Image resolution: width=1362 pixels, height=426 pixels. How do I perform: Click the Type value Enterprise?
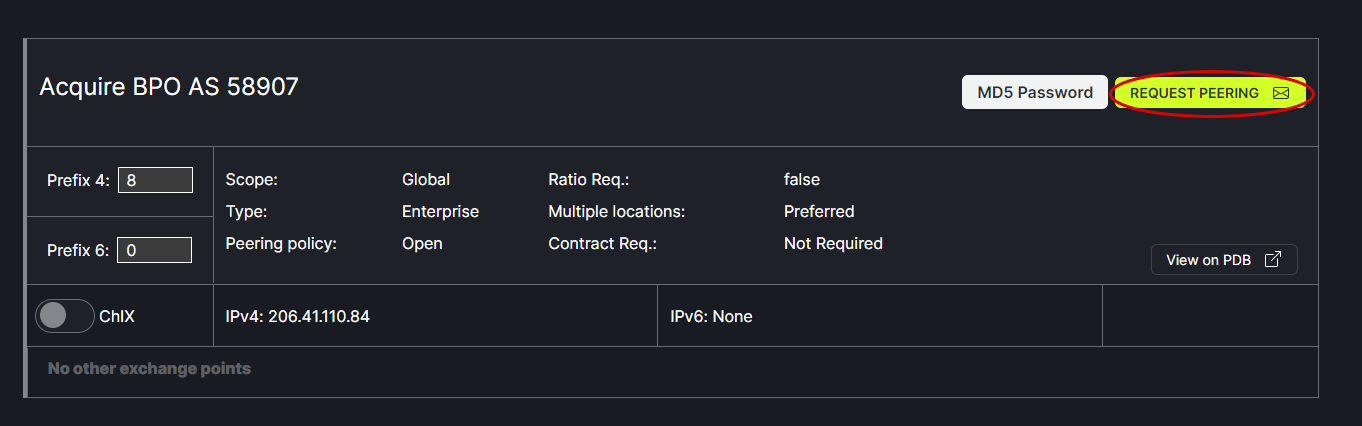point(440,212)
